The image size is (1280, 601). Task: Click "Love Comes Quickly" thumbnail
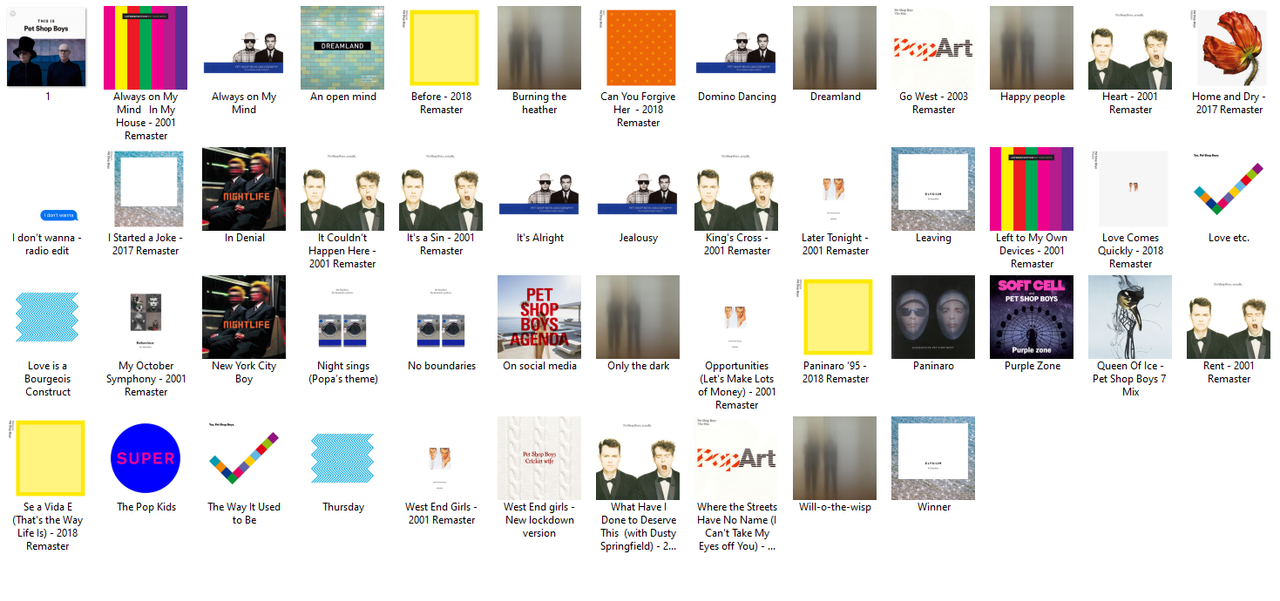(1130, 189)
